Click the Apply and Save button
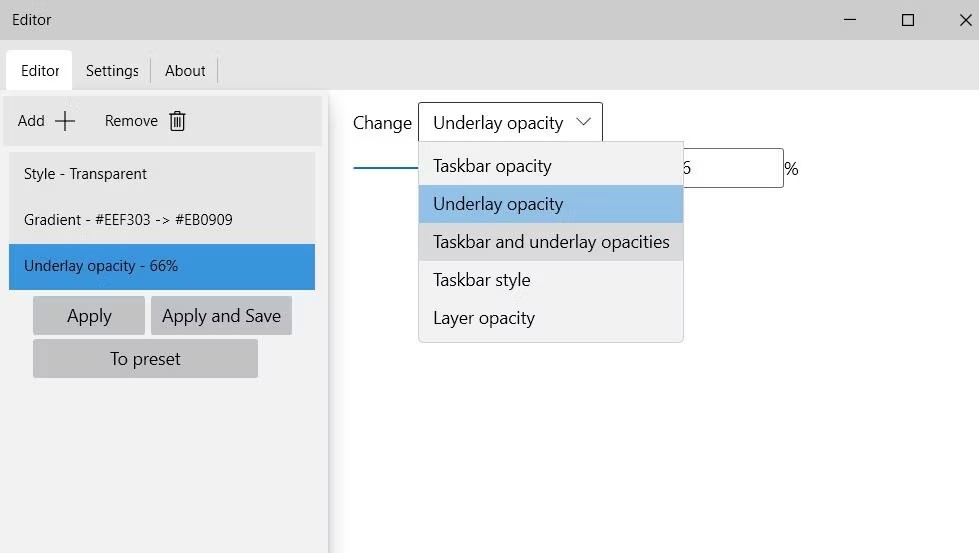 pos(221,316)
